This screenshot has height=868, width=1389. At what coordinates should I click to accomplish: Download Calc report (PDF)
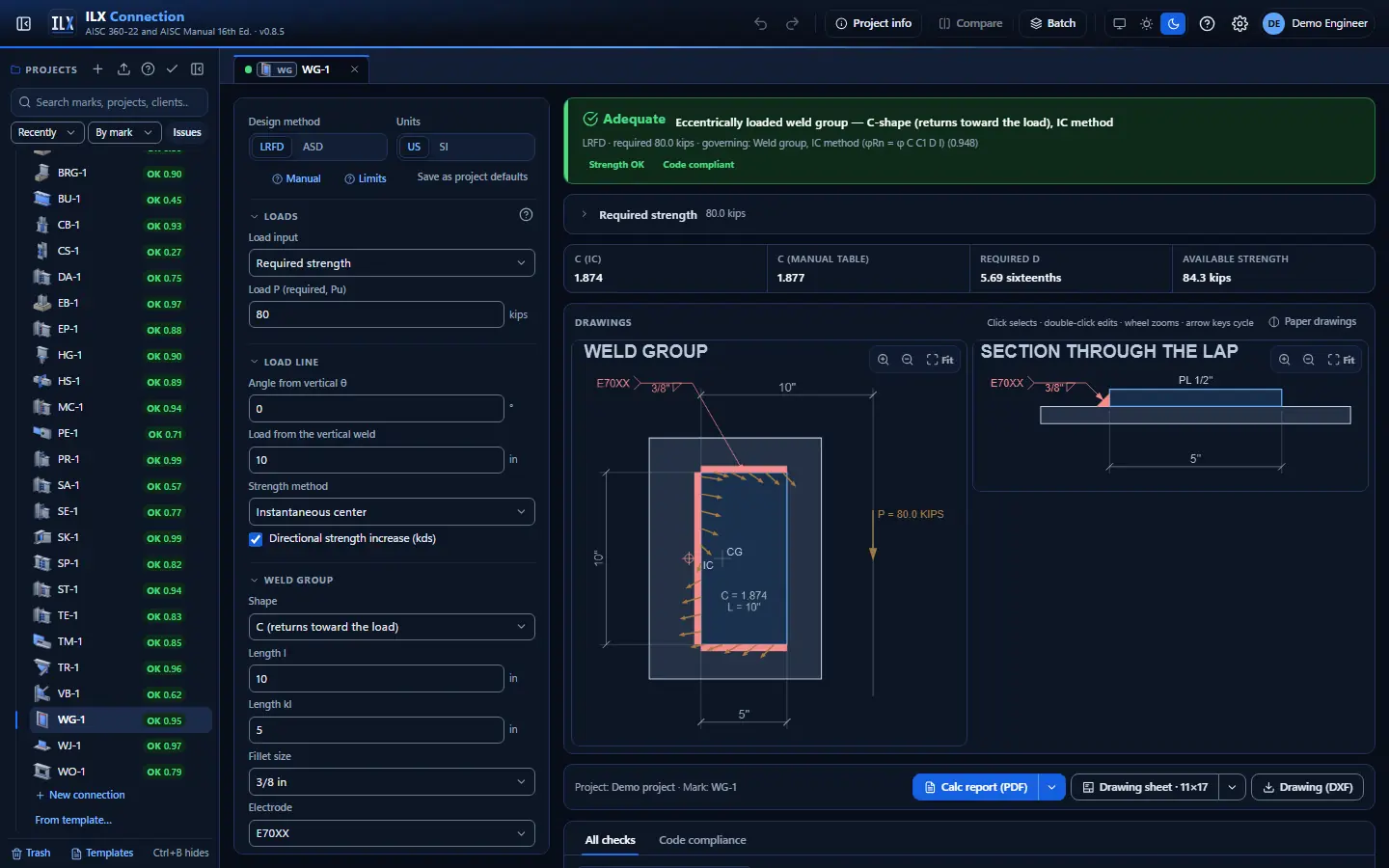pos(975,787)
